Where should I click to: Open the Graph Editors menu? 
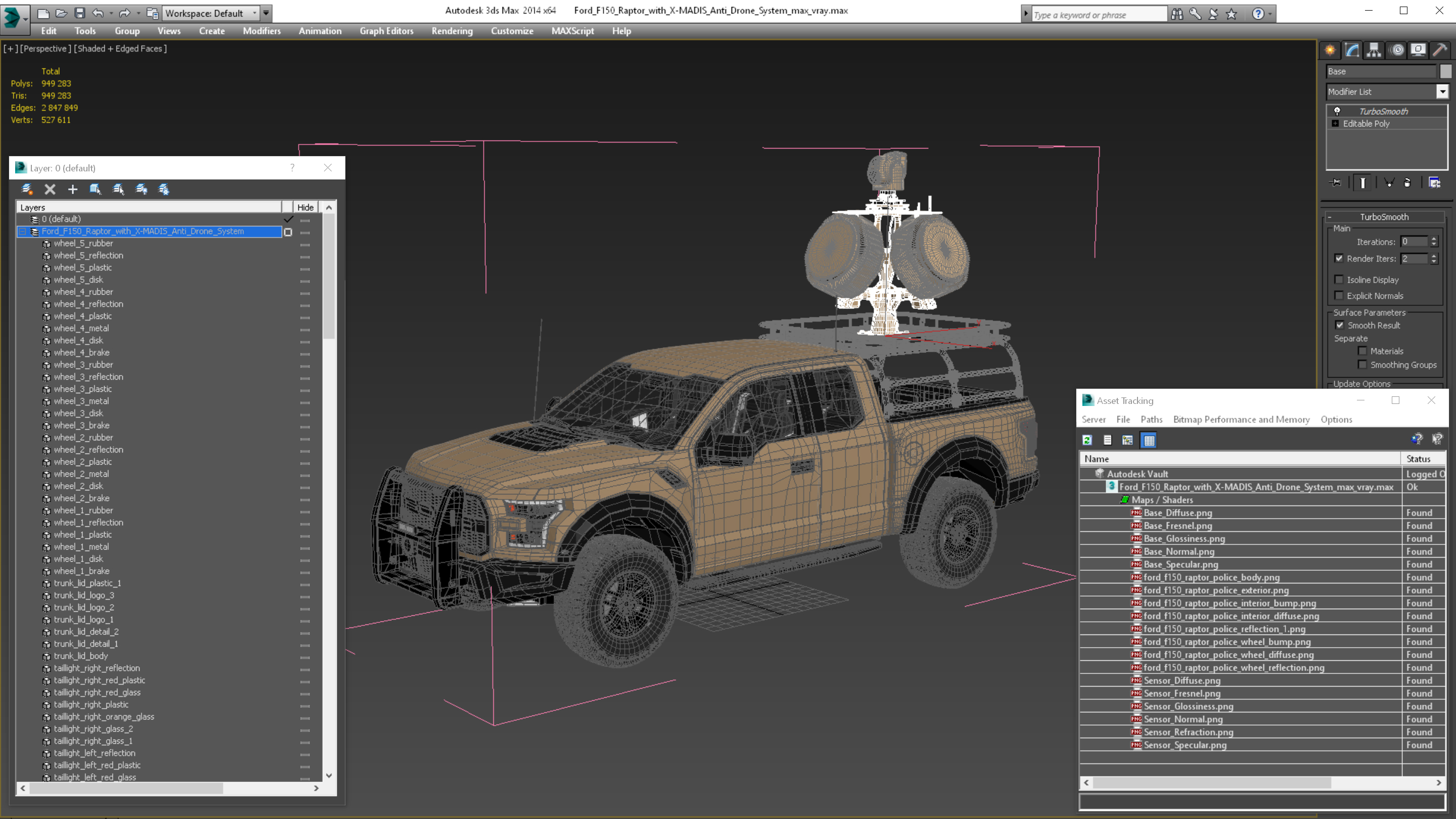tap(387, 31)
